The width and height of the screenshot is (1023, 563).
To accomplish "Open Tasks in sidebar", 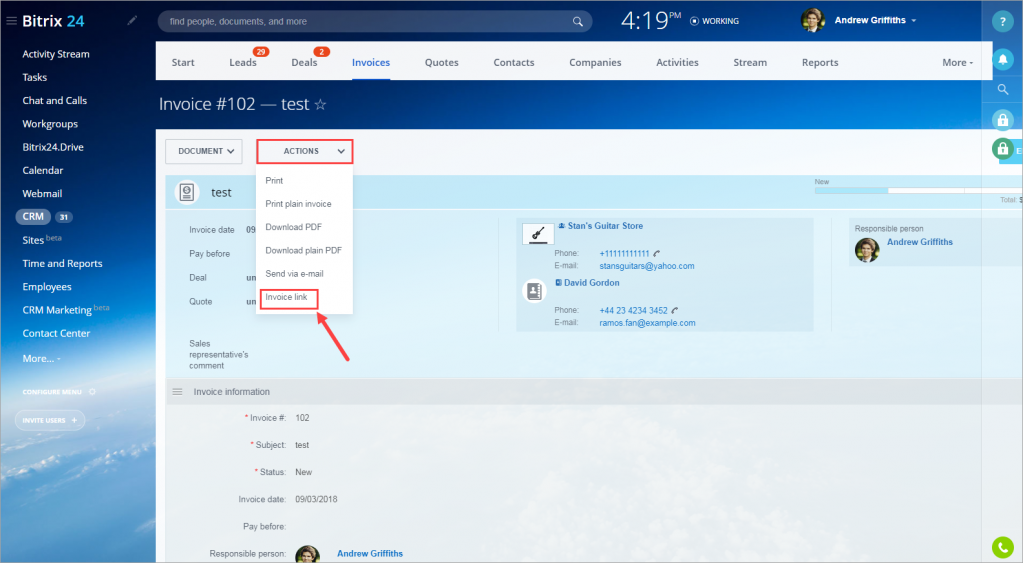I will tap(35, 78).
